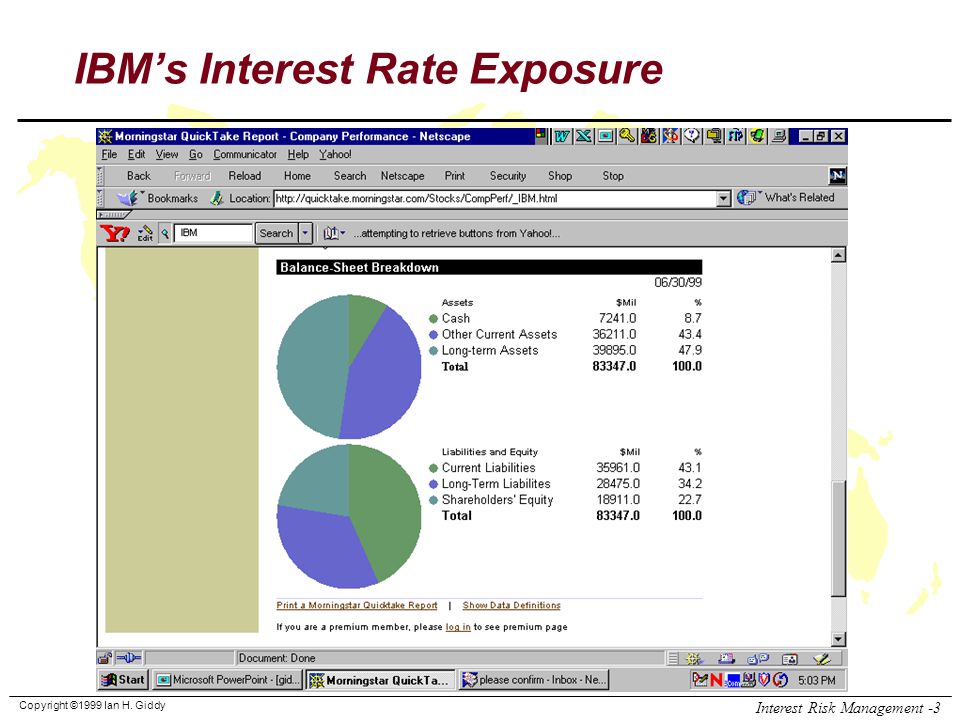This screenshot has width=960, height=720.
Task: Click the PowerPoint slide shortcut icon
Action: click(x=606, y=136)
